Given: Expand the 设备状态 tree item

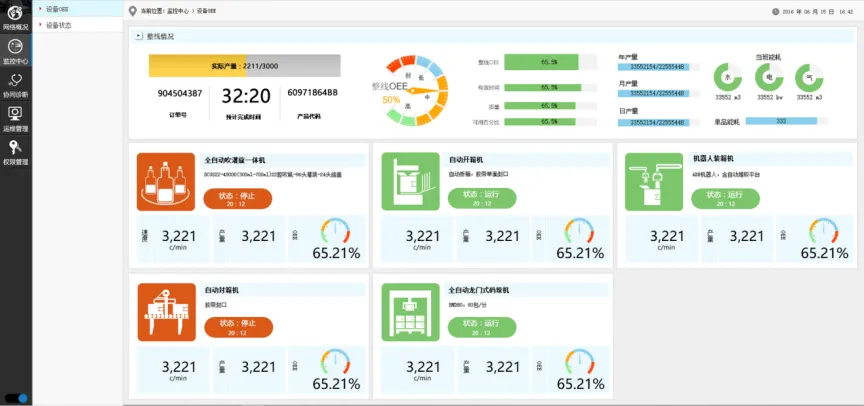Looking at the screenshot, I should coord(40,25).
